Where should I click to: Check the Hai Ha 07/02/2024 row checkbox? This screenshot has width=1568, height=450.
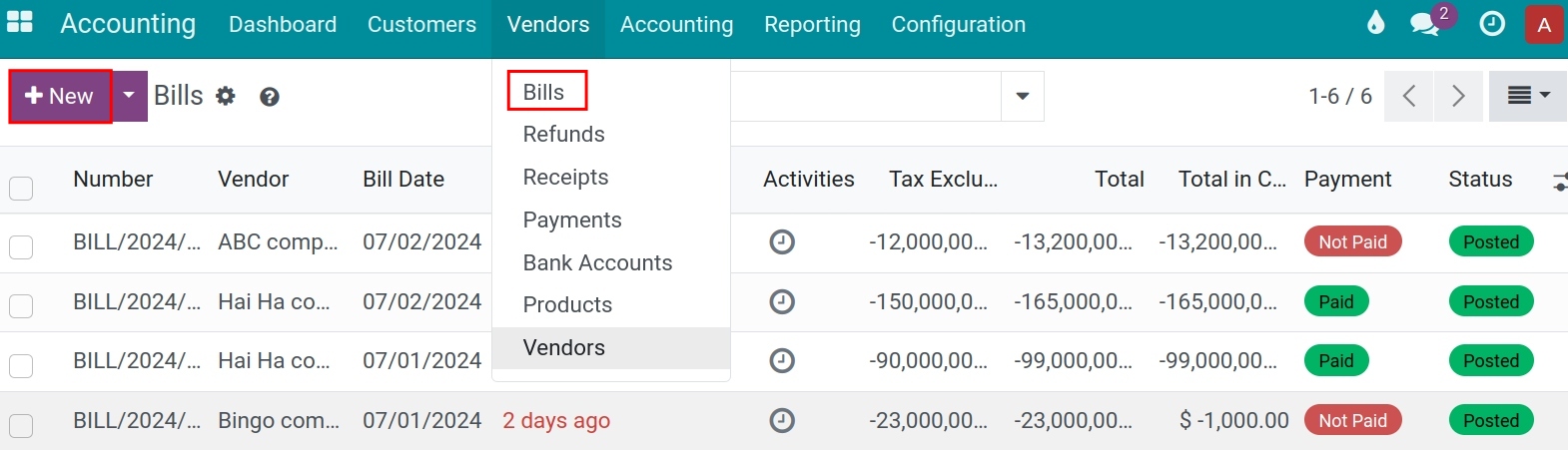coord(21,306)
